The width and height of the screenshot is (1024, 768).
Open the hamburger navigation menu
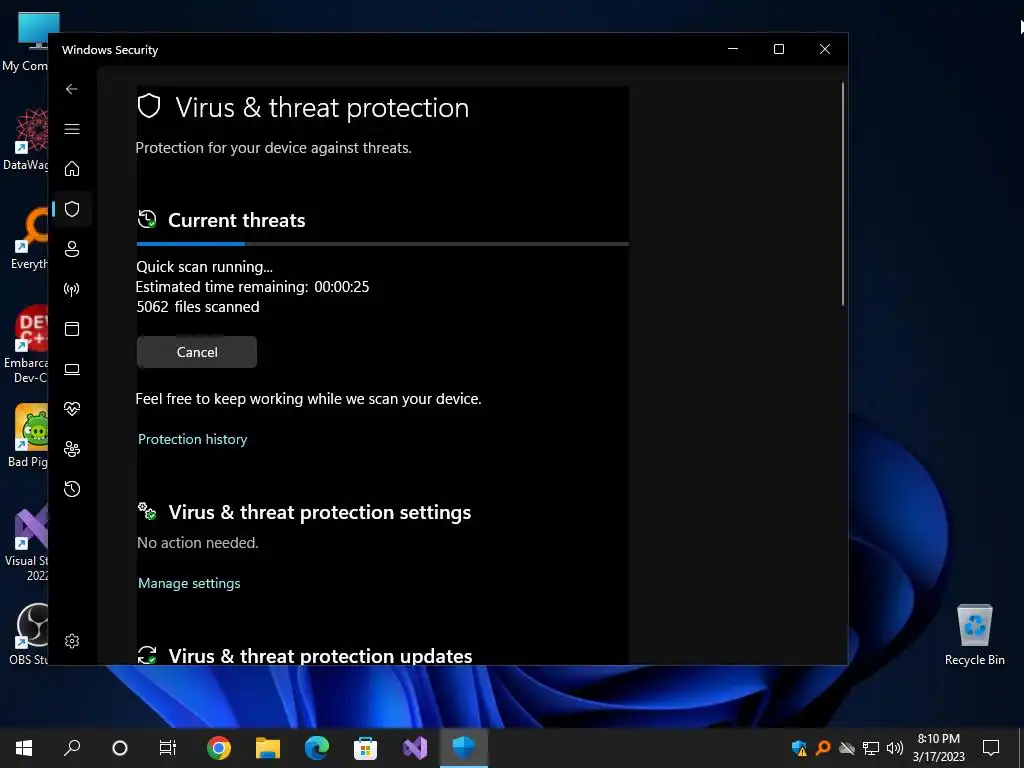point(72,129)
